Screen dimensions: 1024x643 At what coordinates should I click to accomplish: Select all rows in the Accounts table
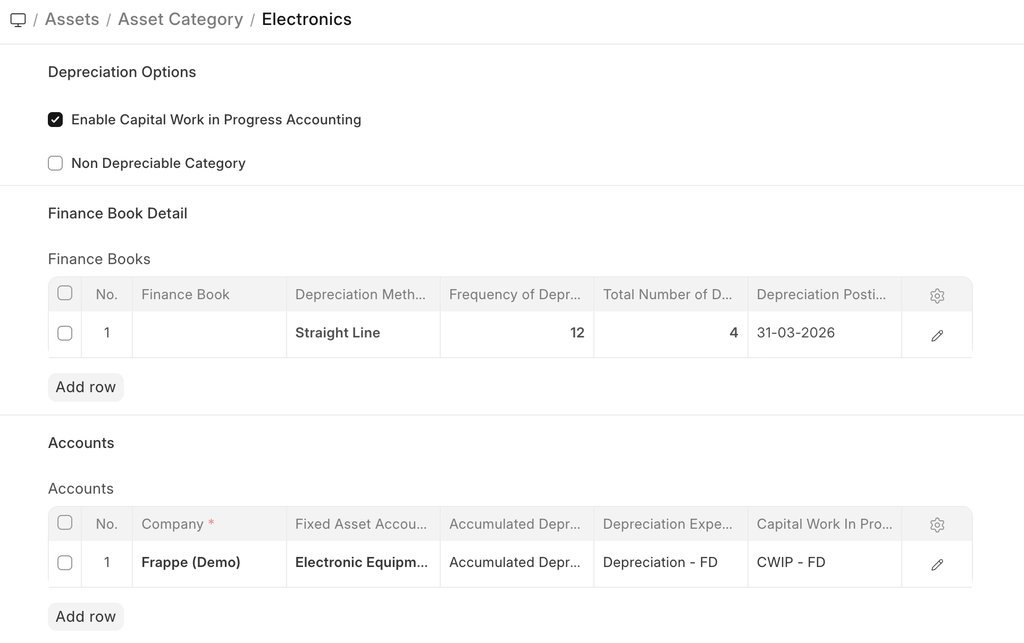pyautogui.click(x=65, y=523)
